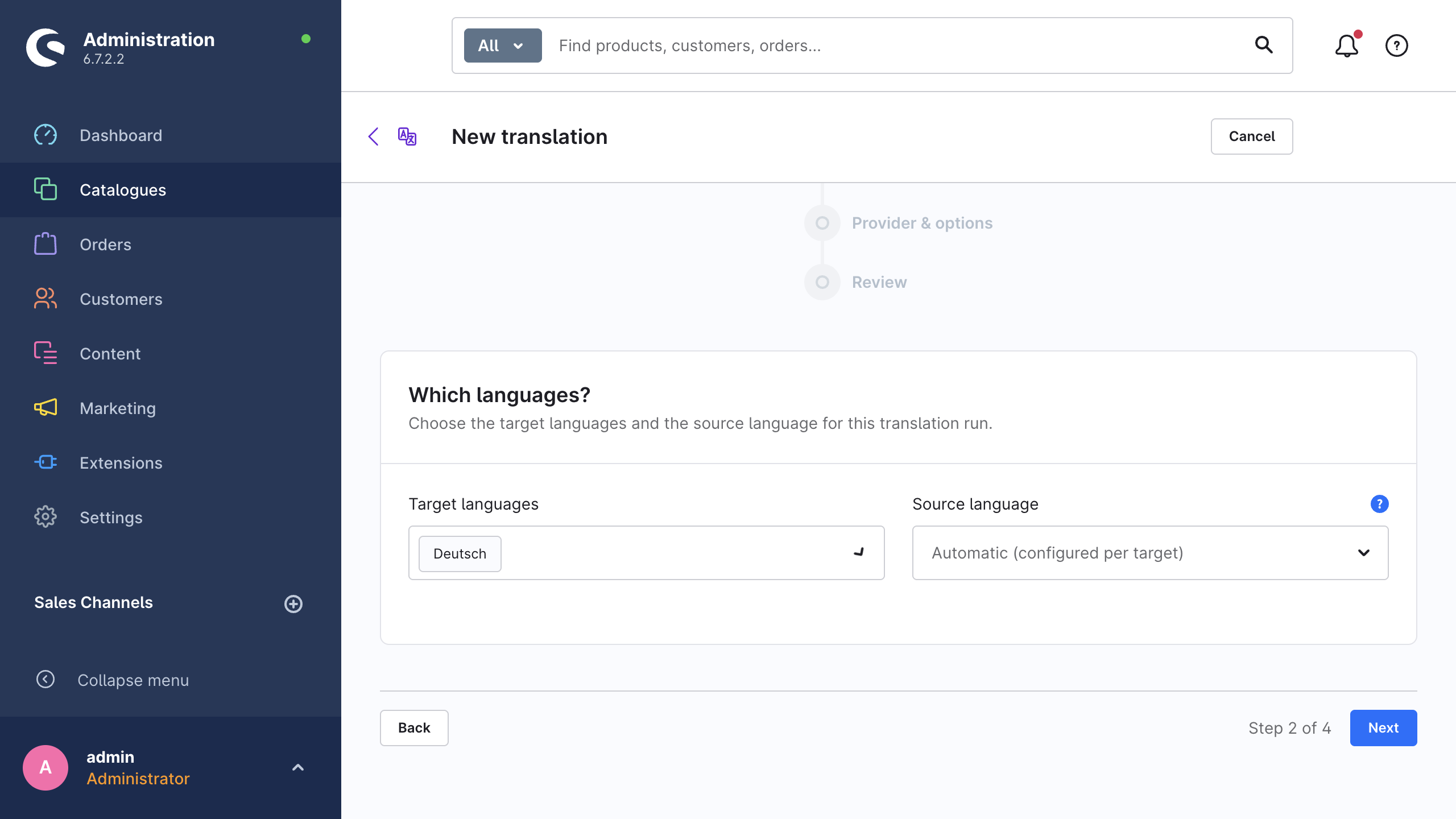
Task: Click the Next button
Action: pyautogui.click(x=1383, y=728)
